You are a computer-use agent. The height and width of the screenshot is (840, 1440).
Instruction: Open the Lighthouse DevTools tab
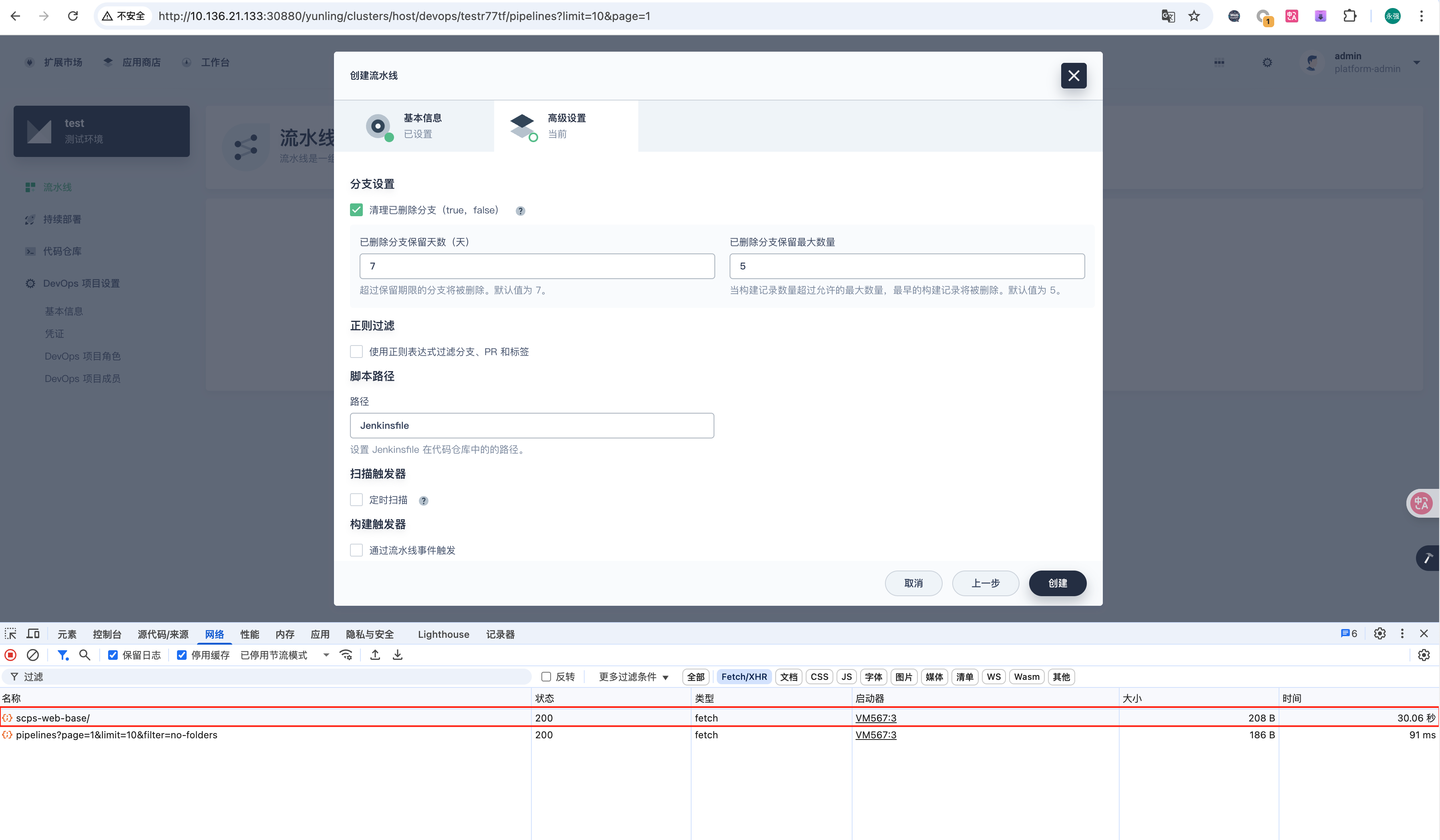(x=443, y=634)
